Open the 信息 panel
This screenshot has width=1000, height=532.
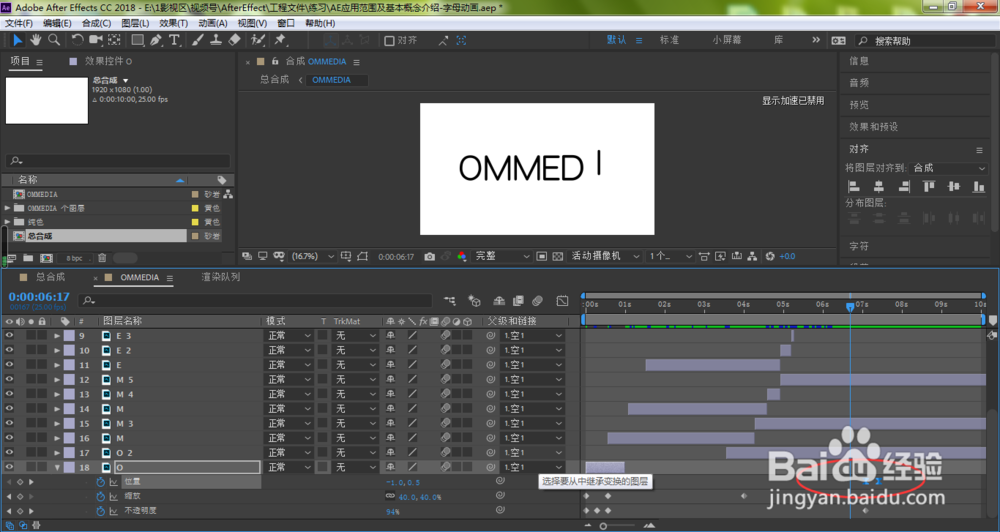click(x=859, y=61)
